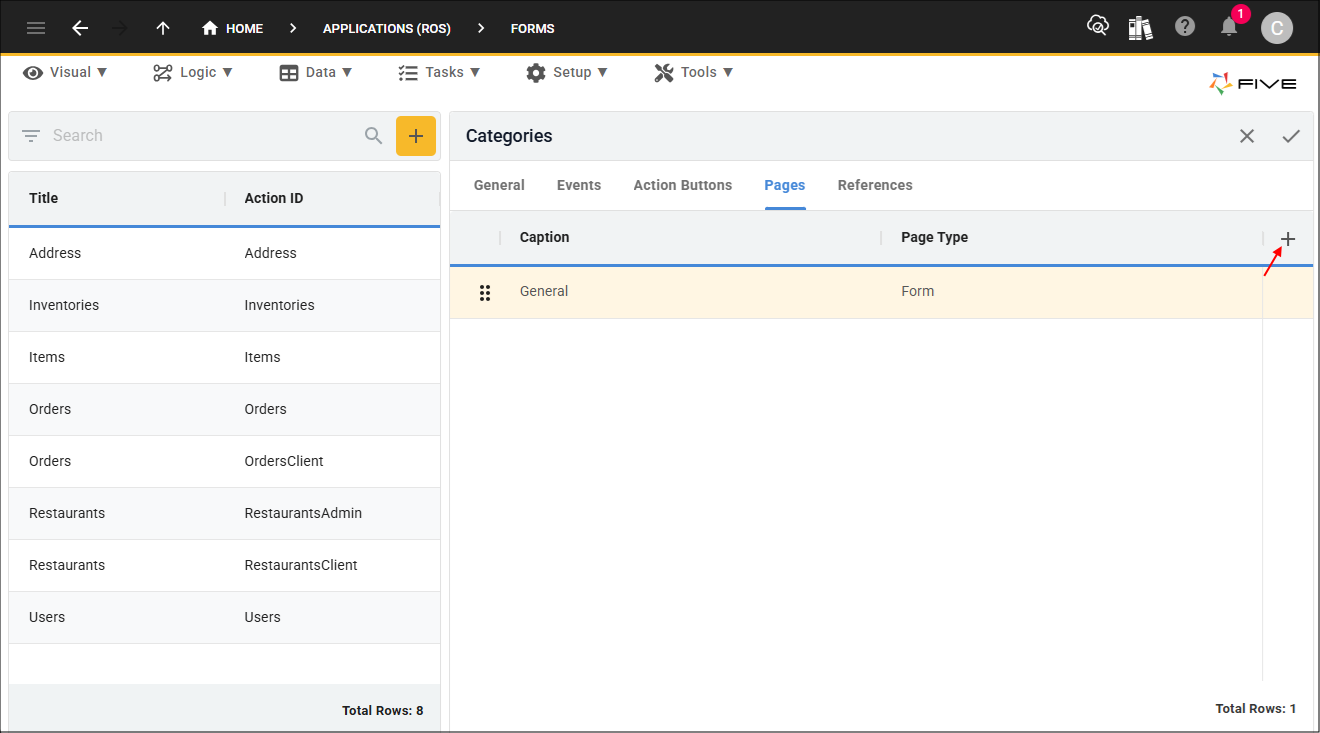The width and height of the screenshot is (1320, 733).
Task: Add a new page with plus icon
Action: coord(1288,238)
